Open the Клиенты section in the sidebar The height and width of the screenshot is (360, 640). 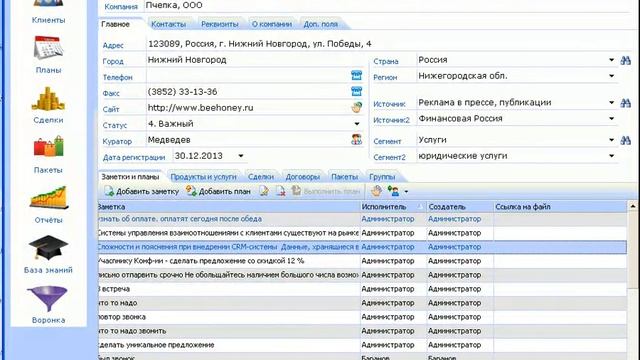tap(48, 12)
